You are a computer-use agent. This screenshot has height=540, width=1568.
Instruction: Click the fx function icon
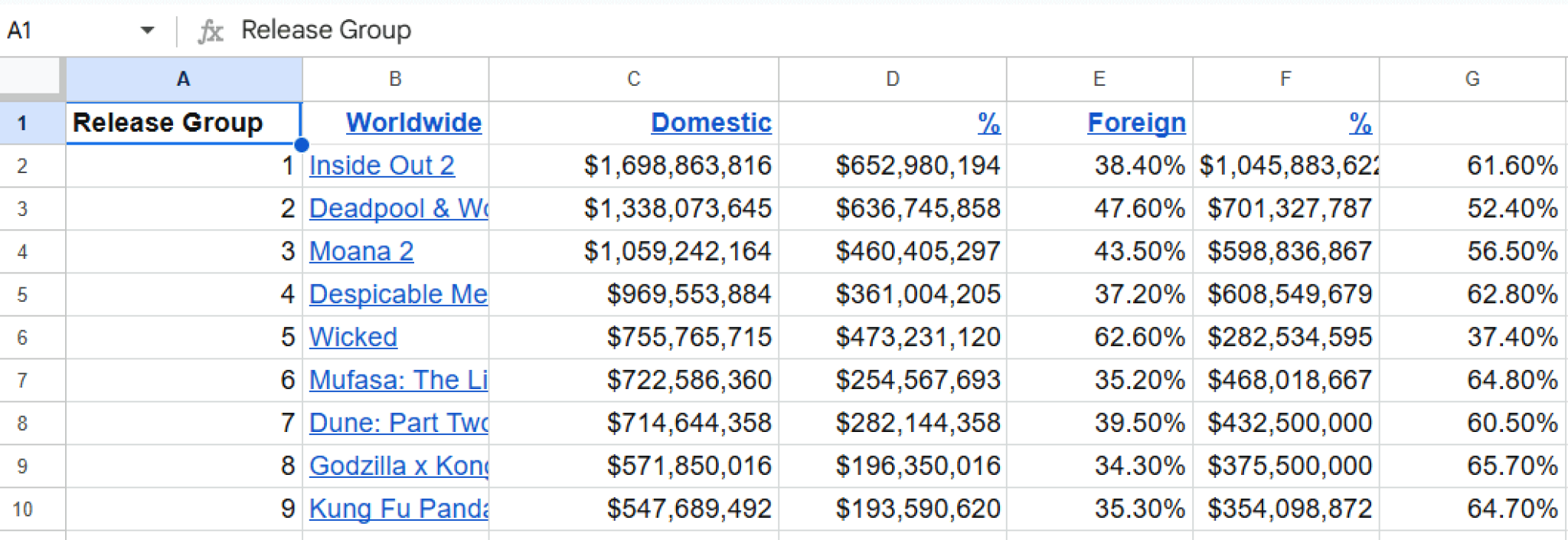[x=211, y=31]
